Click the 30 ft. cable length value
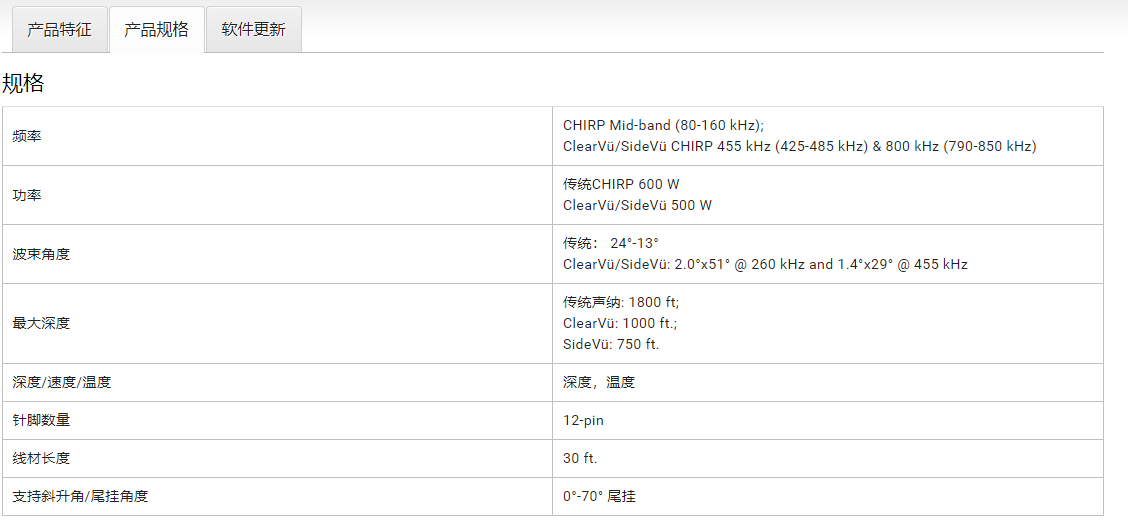This screenshot has height=532, width=1128. [580, 458]
